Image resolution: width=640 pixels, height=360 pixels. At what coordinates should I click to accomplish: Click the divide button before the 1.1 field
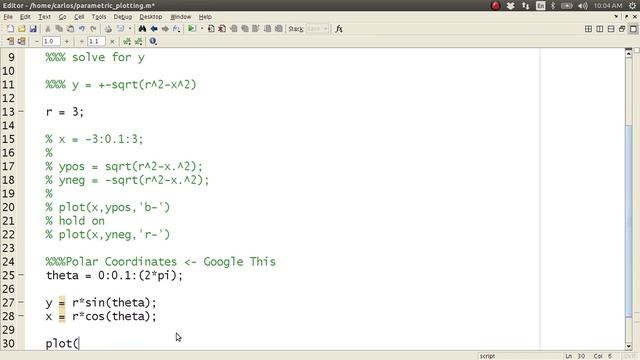coord(82,41)
